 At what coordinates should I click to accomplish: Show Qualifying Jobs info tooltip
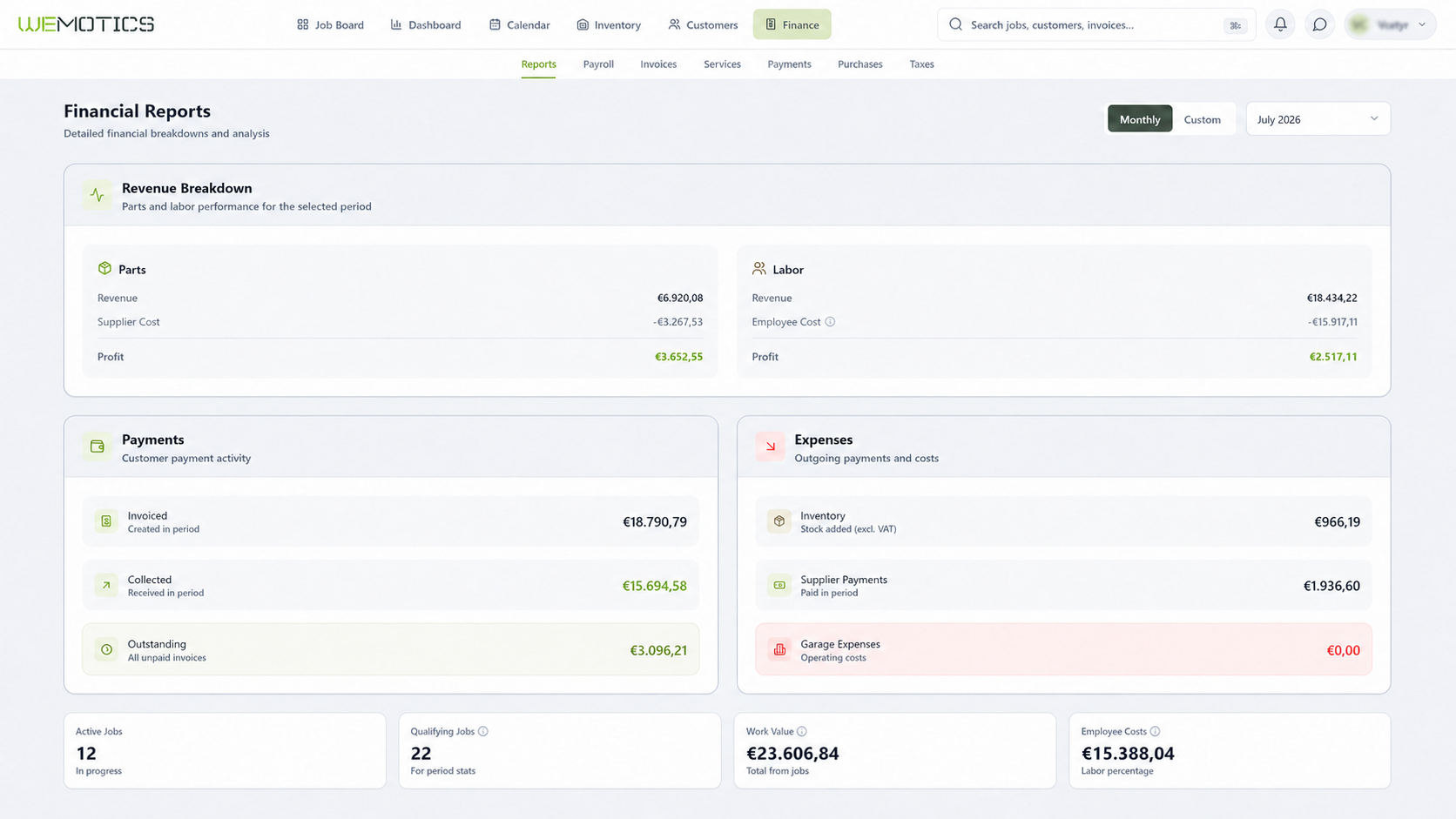[483, 731]
